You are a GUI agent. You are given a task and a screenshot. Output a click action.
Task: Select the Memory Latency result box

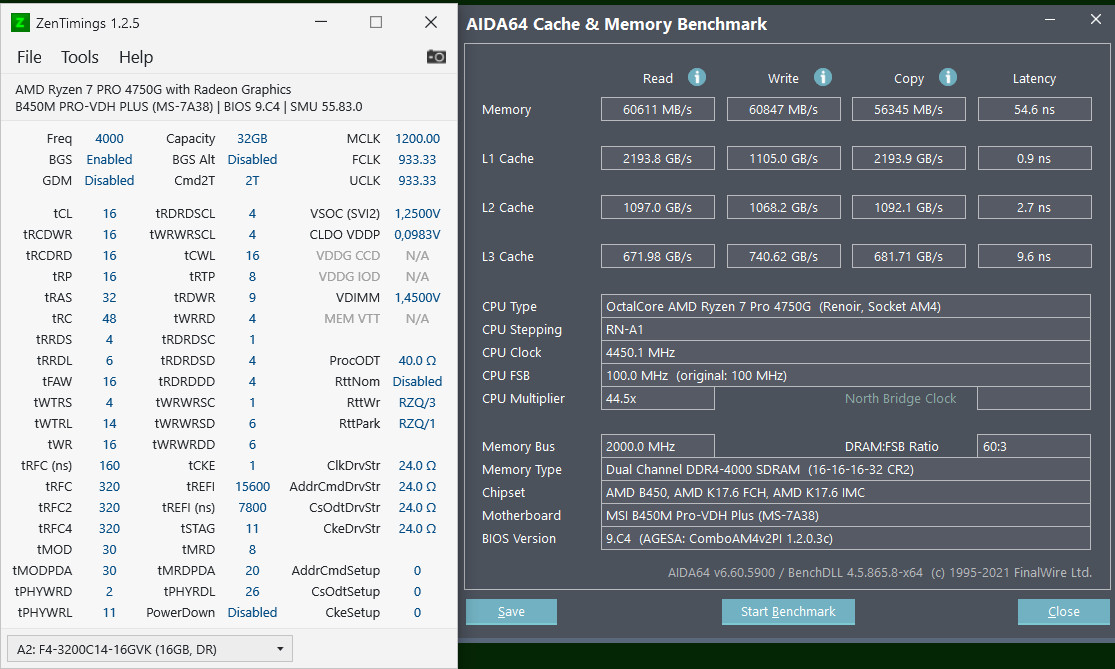click(1033, 109)
